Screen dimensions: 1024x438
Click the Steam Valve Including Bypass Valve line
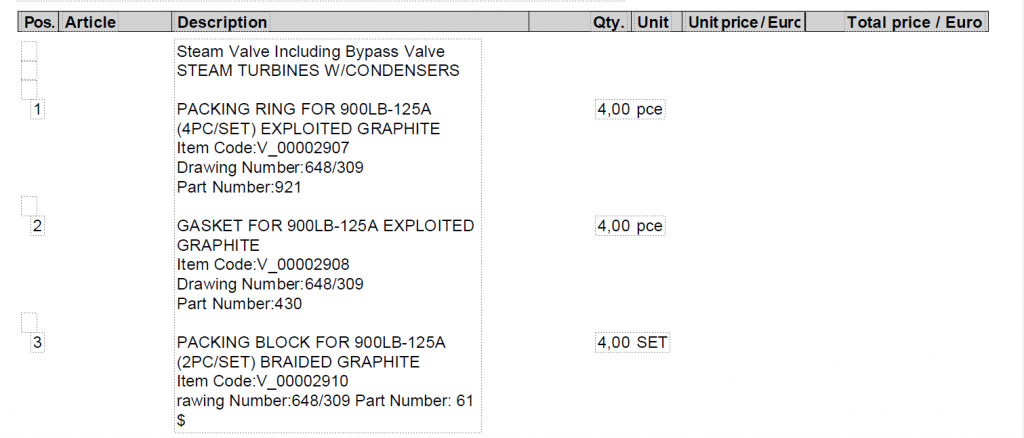[x=310, y=51]
